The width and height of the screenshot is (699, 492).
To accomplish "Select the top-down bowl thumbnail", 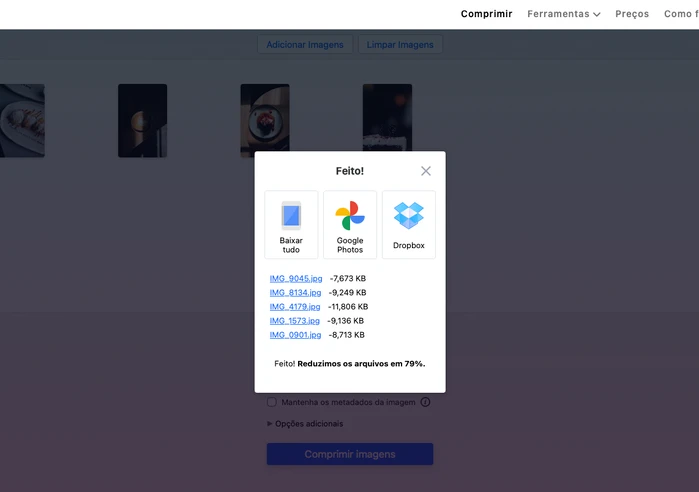I will pyautogui.click(x=265, y=120).
